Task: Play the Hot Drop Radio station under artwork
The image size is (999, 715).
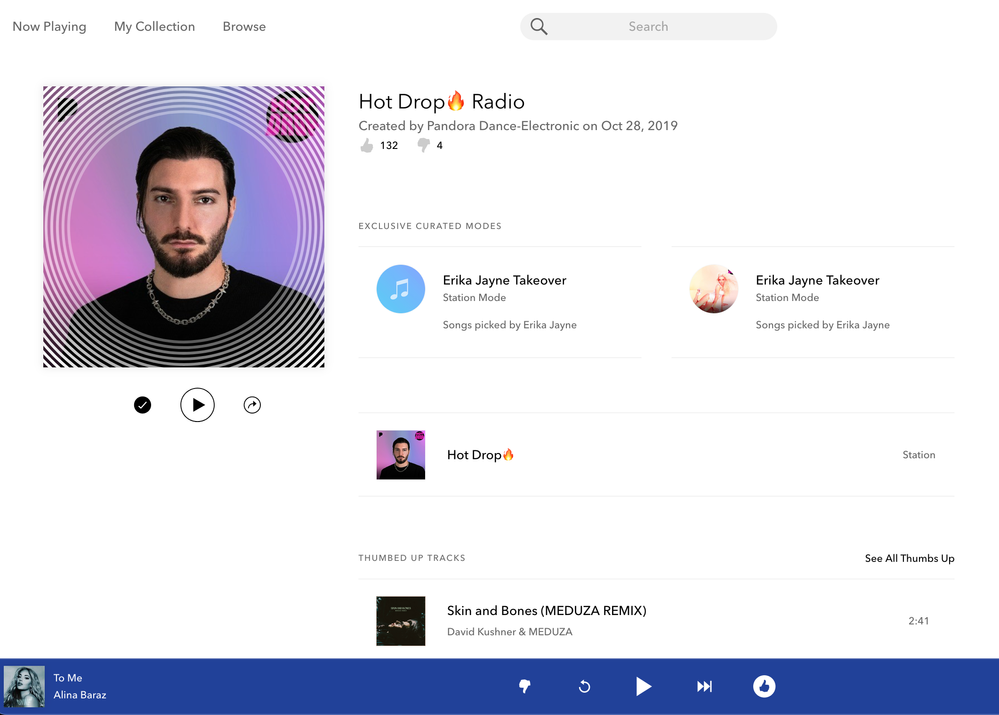Action: coord(197,405)
